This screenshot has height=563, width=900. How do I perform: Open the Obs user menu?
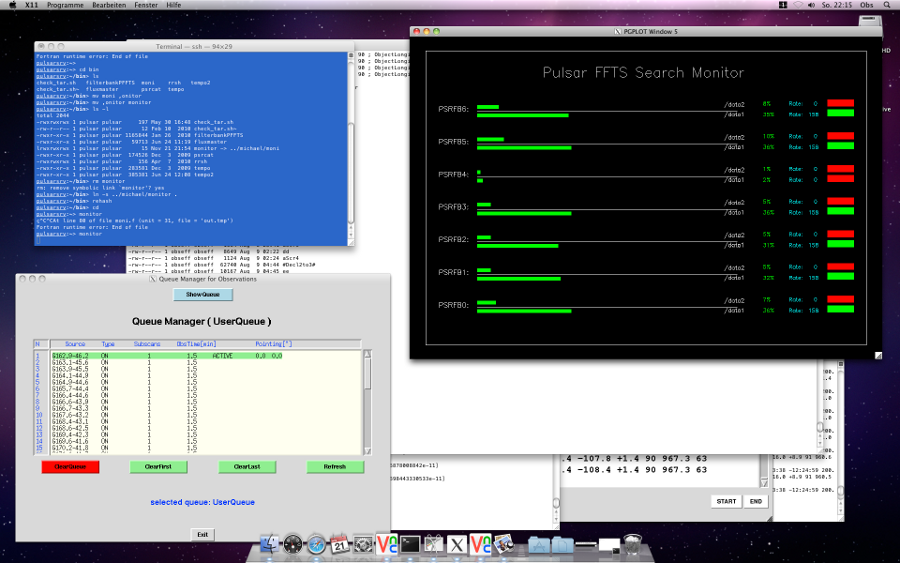(x=866, y=5)
